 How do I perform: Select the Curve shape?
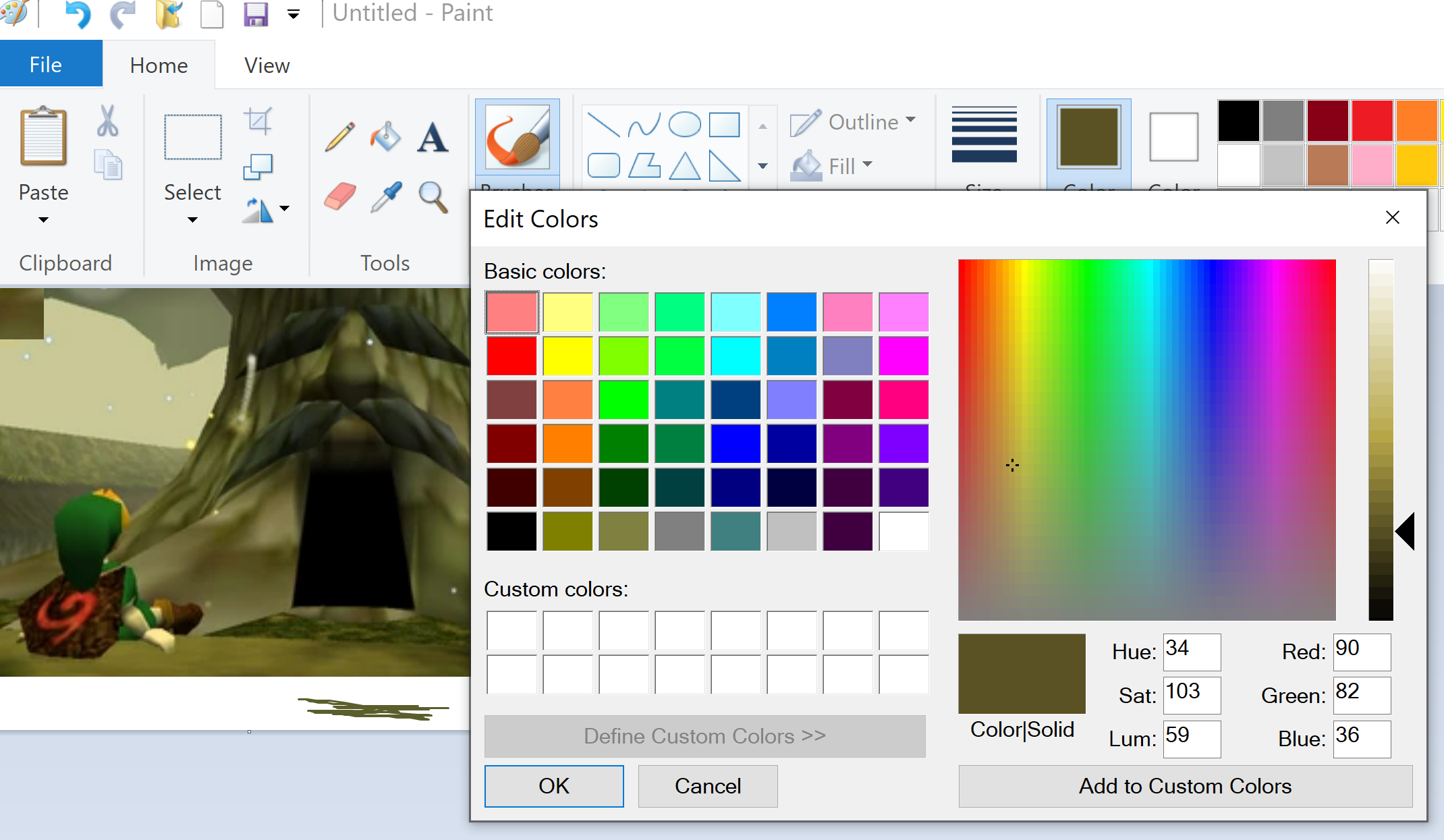click(644, 125)
